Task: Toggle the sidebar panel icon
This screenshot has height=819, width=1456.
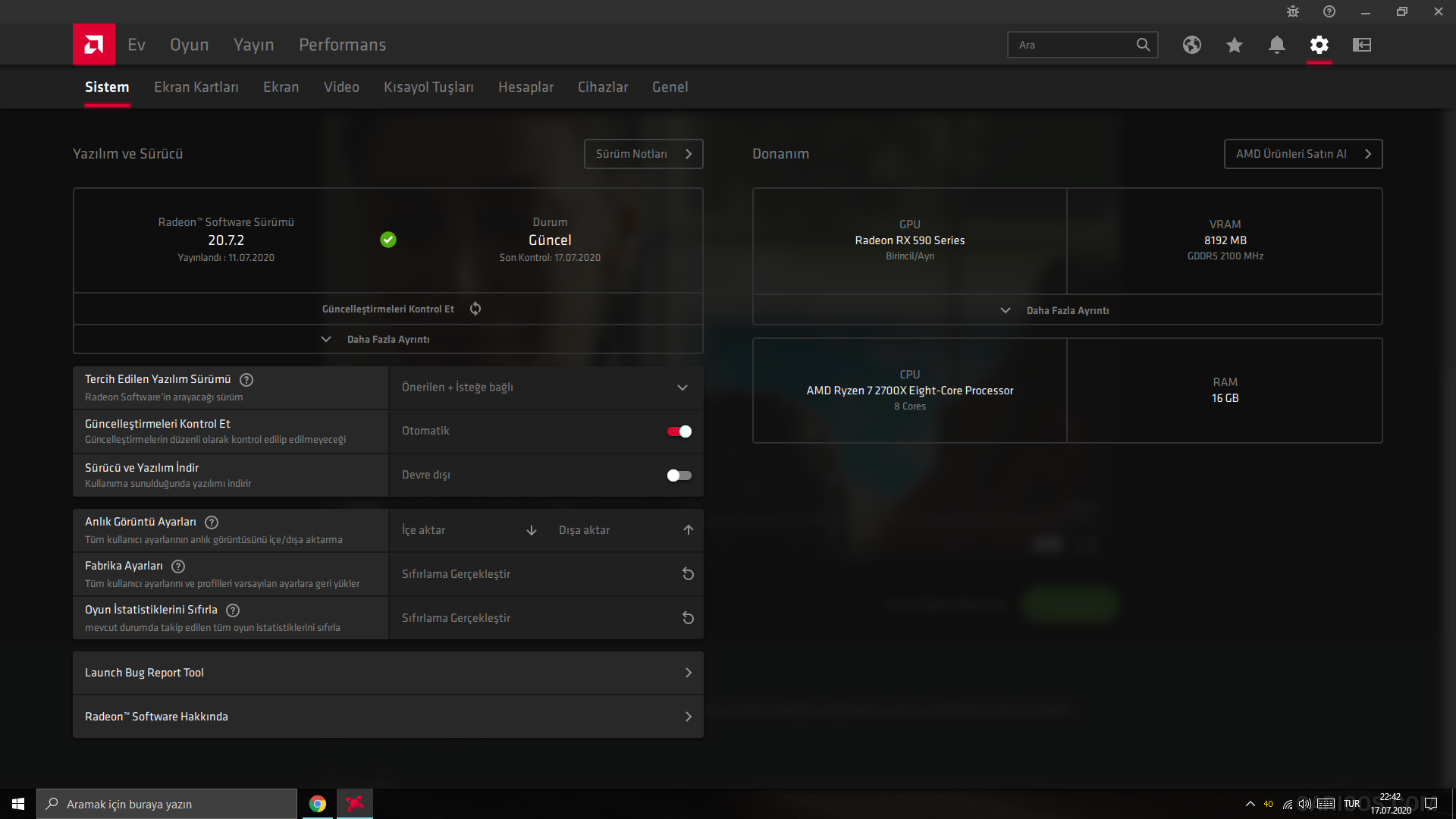Action: coord(1362,45)
